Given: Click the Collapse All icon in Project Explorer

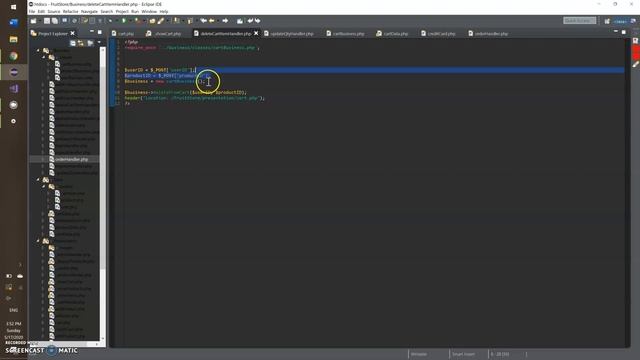Looking at the screenshot, I should (x=73, y=43).
